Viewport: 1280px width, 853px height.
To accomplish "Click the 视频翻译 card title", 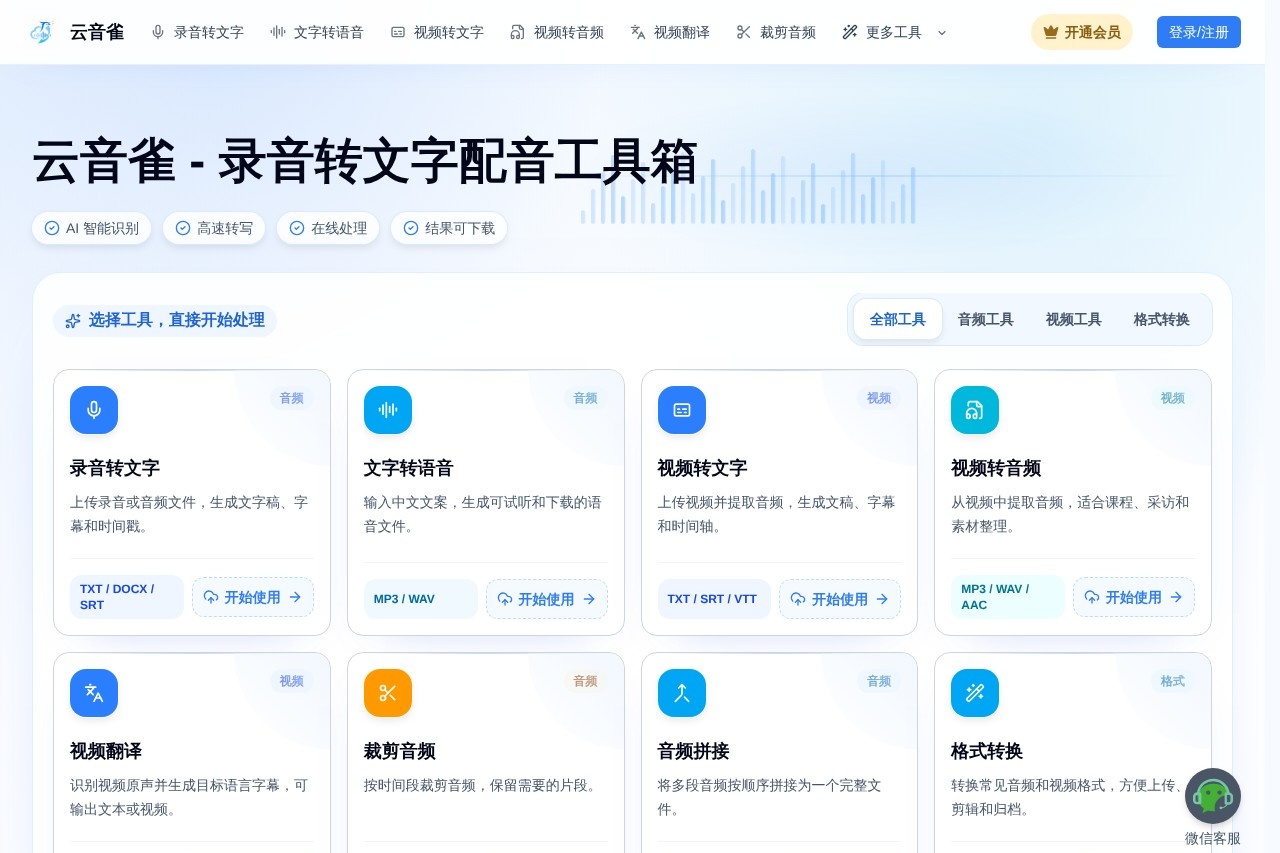I will [106, 751].
